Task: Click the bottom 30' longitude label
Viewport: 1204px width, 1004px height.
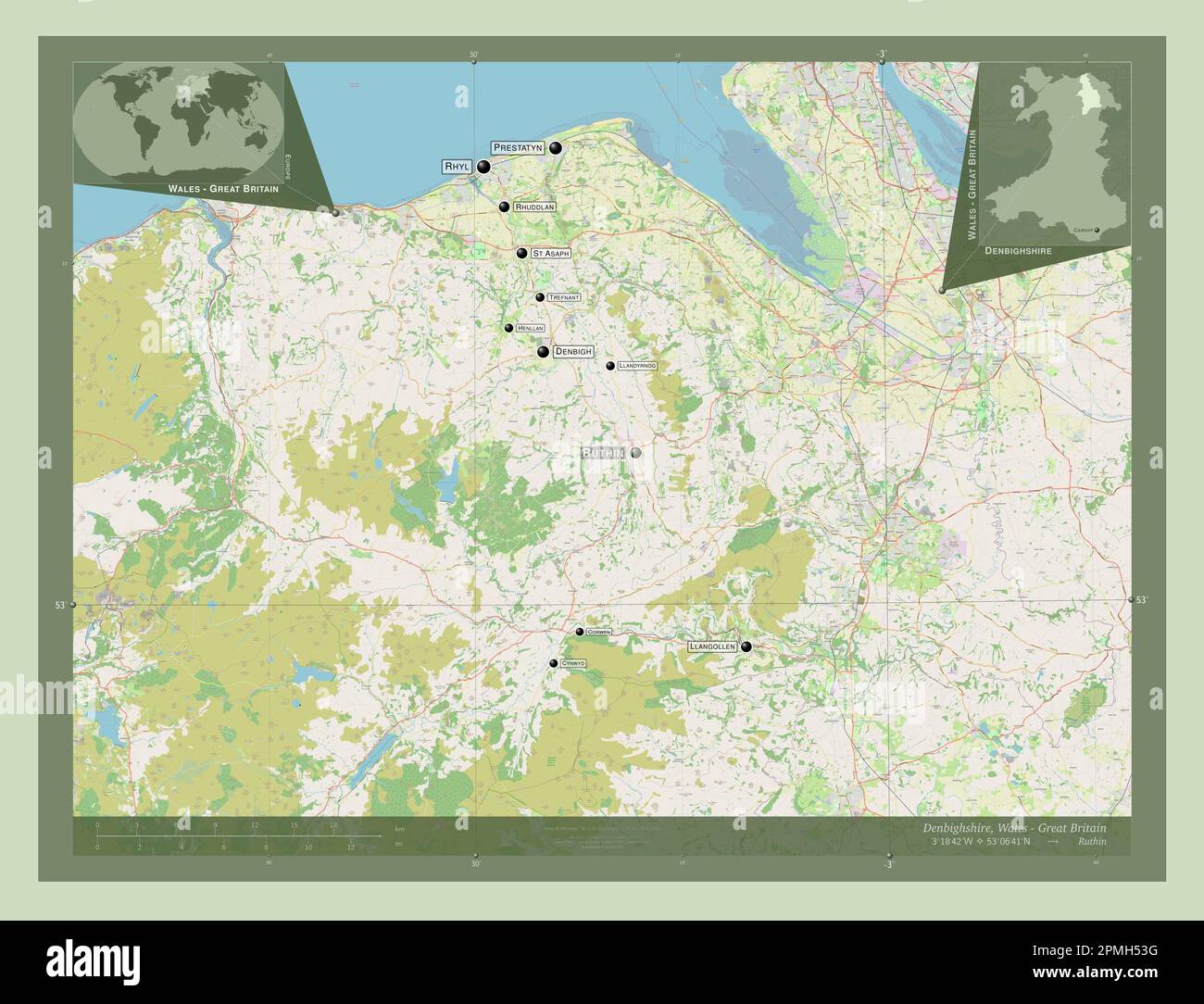Action: [475, 864]
